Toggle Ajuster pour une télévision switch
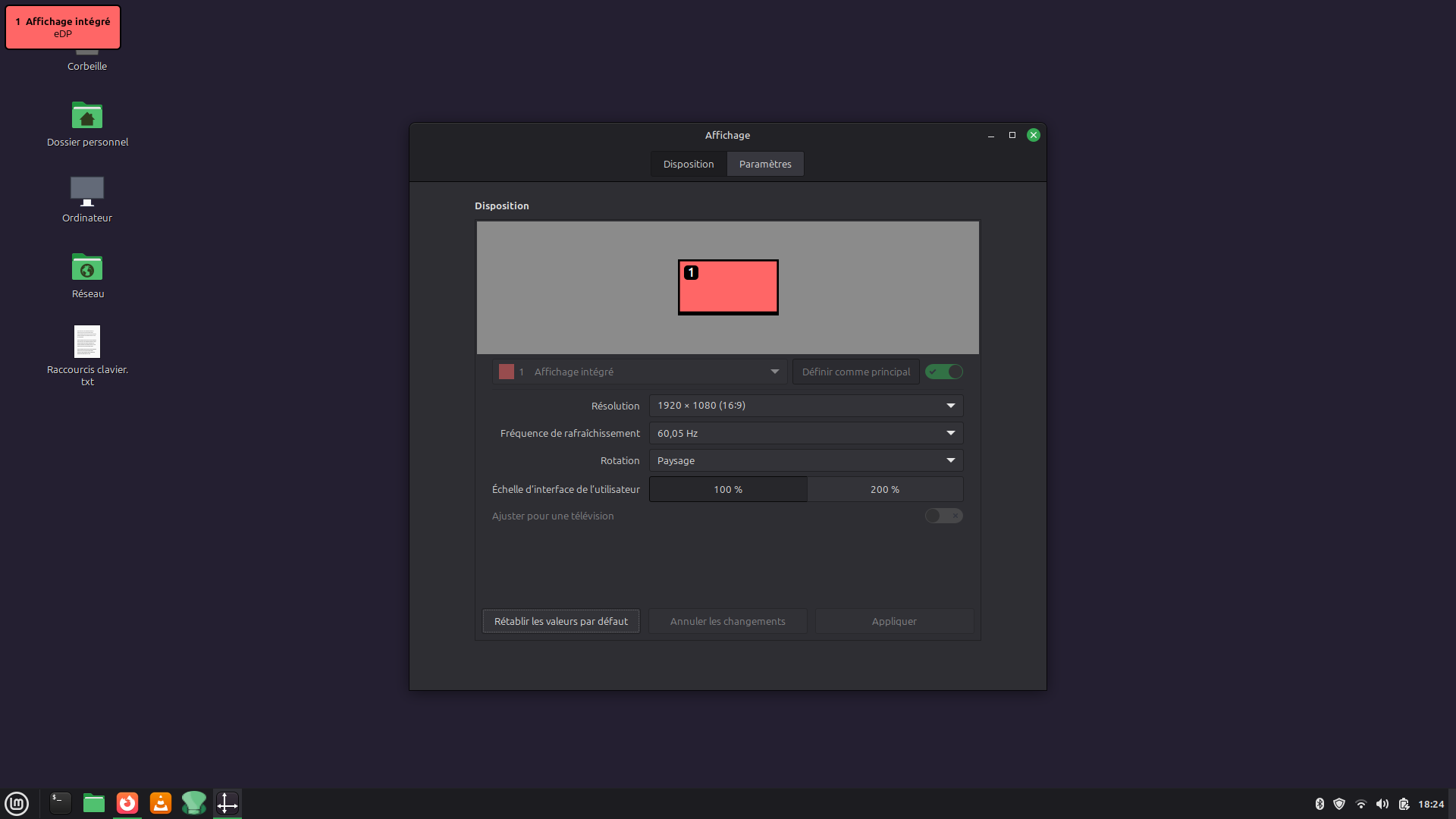Image resolution: width=1456 pixels, height=819 pixels. [x=944, y=516]
